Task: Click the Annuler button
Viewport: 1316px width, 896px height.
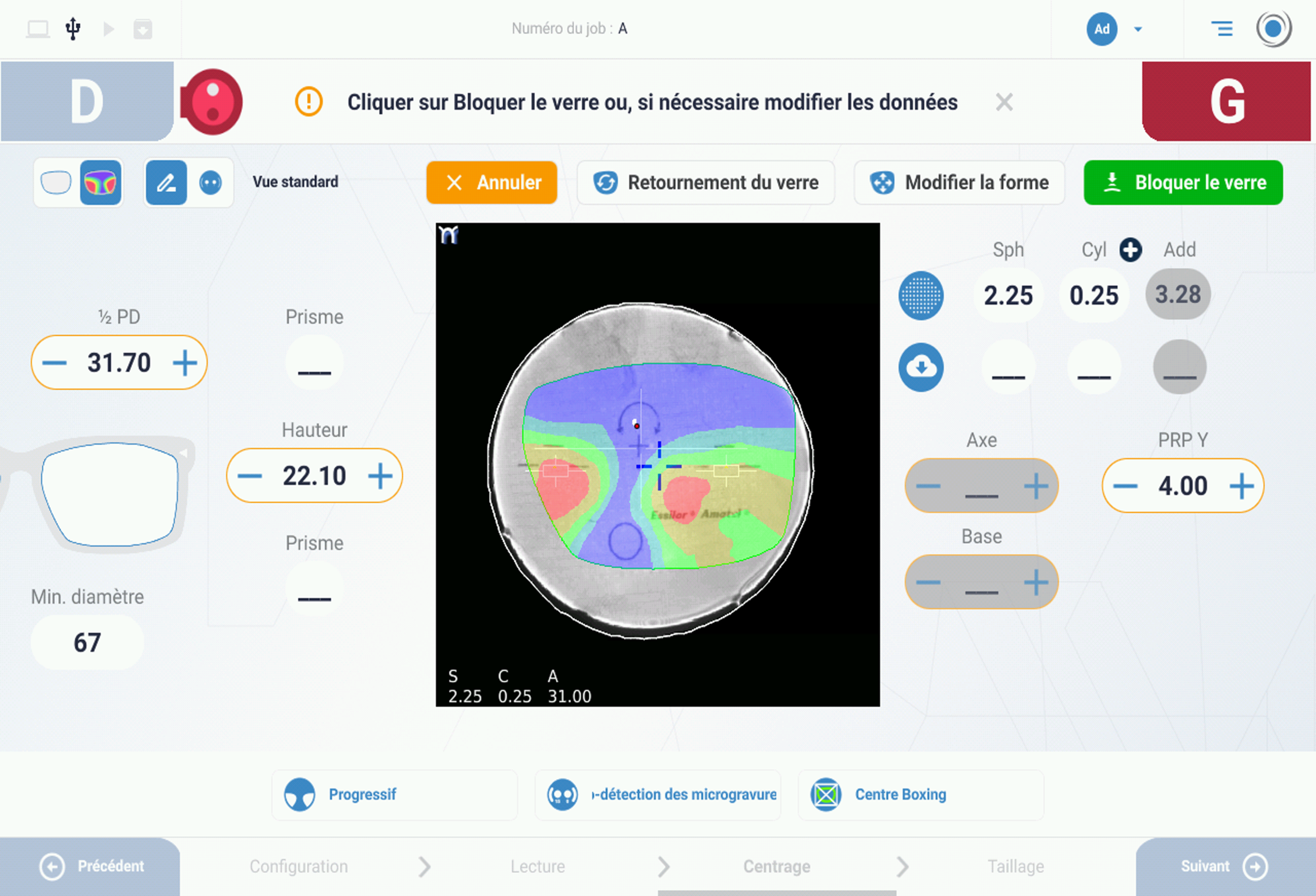Action: pyautogui.click(x=492, y=183)
